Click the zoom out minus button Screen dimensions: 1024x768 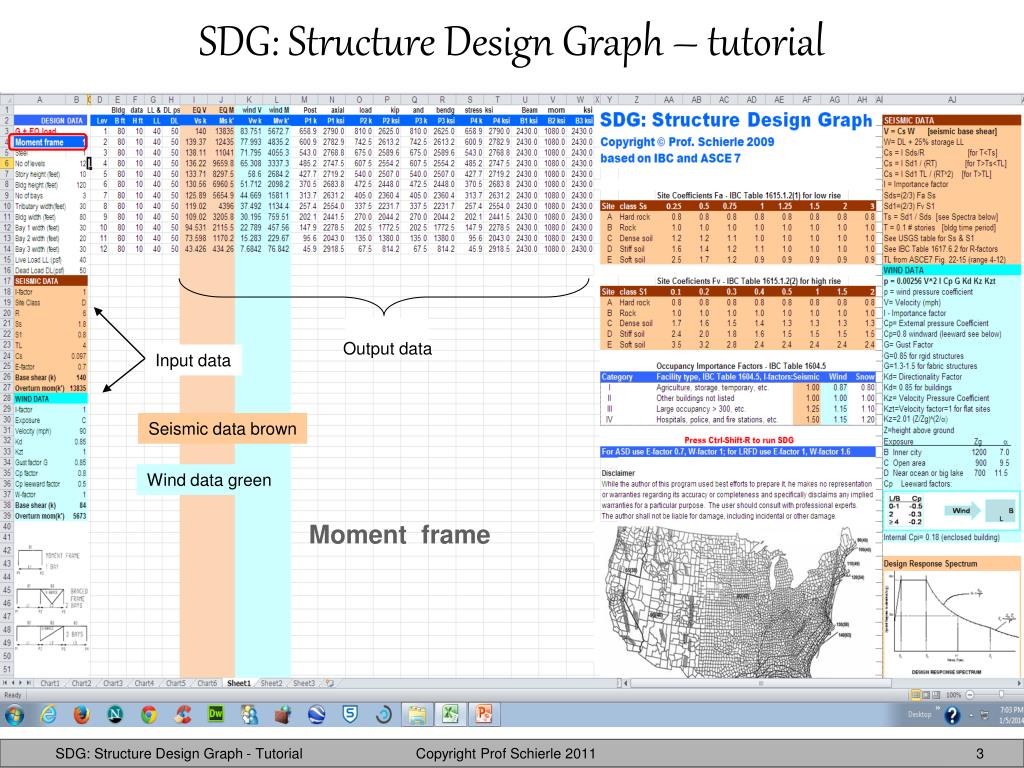(970, 694)
